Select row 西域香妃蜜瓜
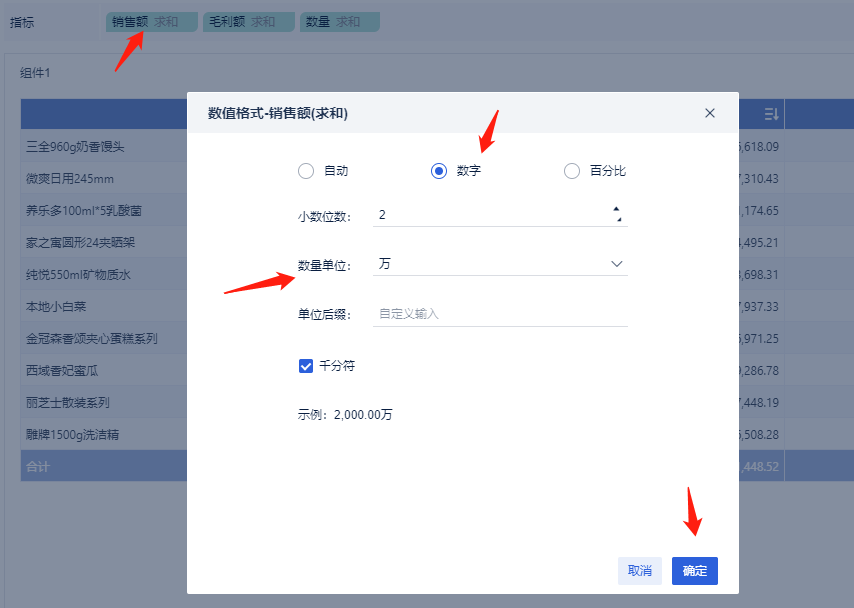Screen dimensions: 854x608 tap(62, 371)
